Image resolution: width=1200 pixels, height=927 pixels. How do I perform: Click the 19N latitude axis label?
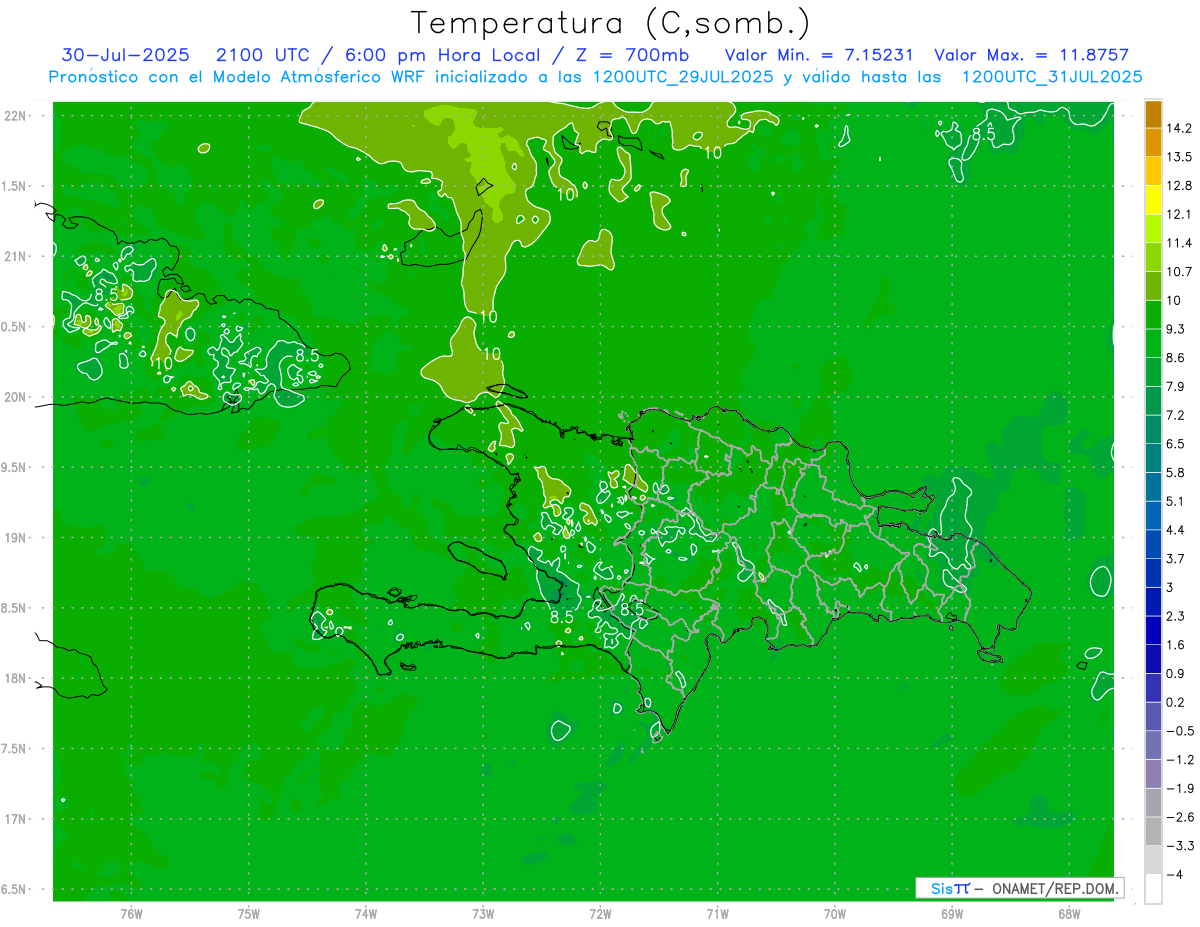coord(15,538)
